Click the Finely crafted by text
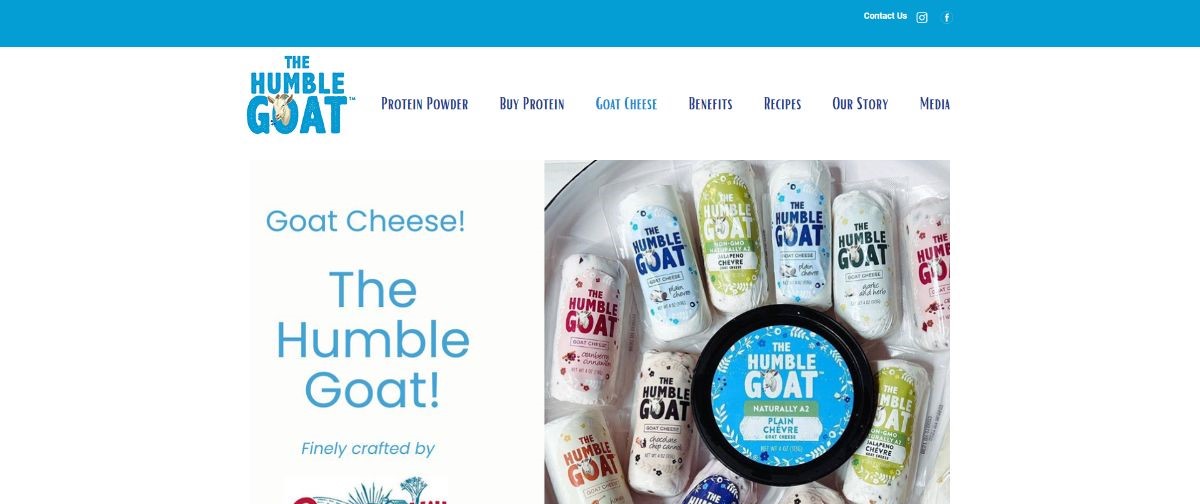 [x=368, y=449]
